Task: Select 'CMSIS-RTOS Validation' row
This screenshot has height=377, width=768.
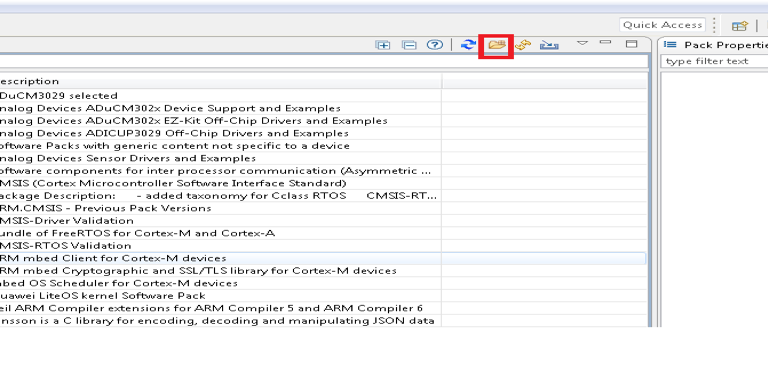Action: (x=323, y=246)
